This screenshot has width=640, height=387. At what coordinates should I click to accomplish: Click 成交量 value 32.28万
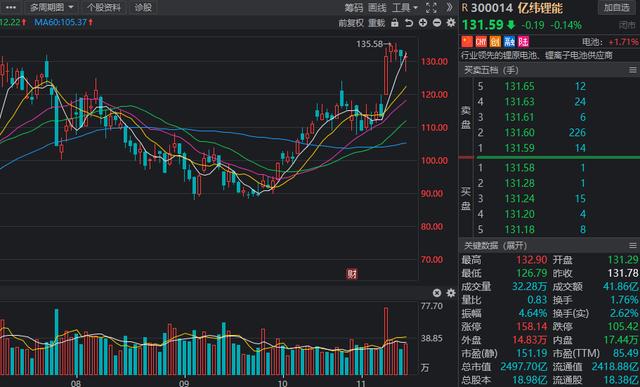(x=529, y=287)
